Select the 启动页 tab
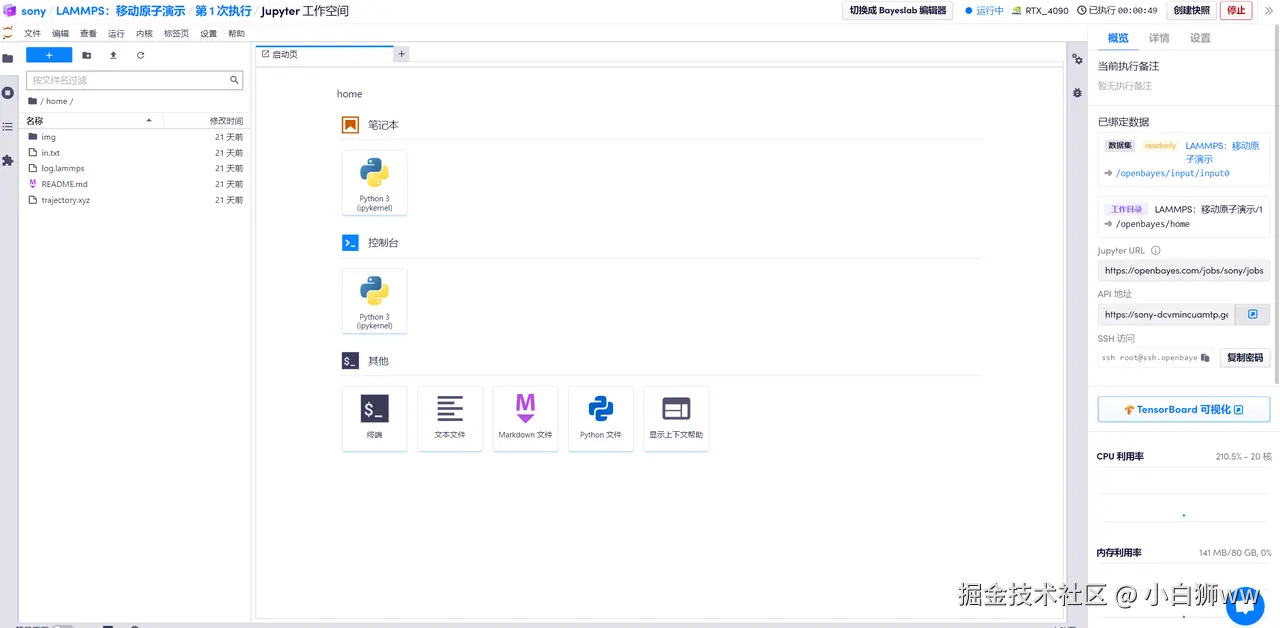This screenshot has height=628, width=1280. [324, 54]
